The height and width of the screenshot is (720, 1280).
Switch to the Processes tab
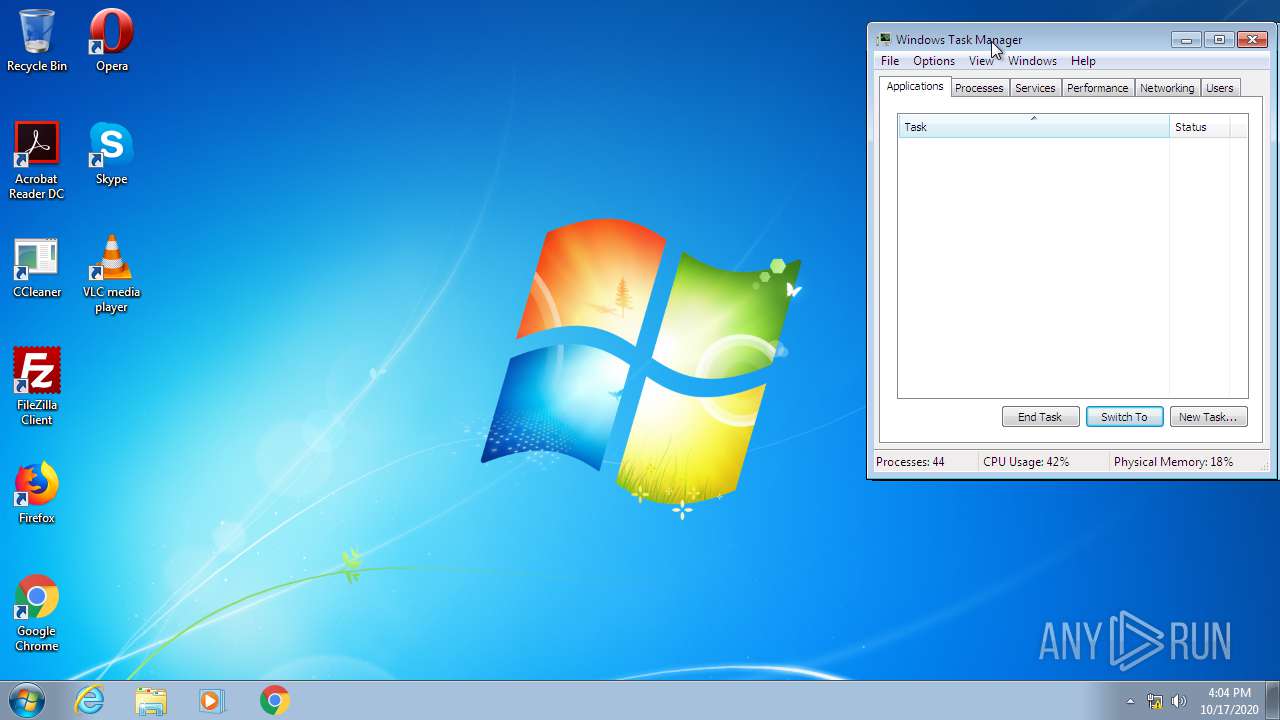[979, 88]
